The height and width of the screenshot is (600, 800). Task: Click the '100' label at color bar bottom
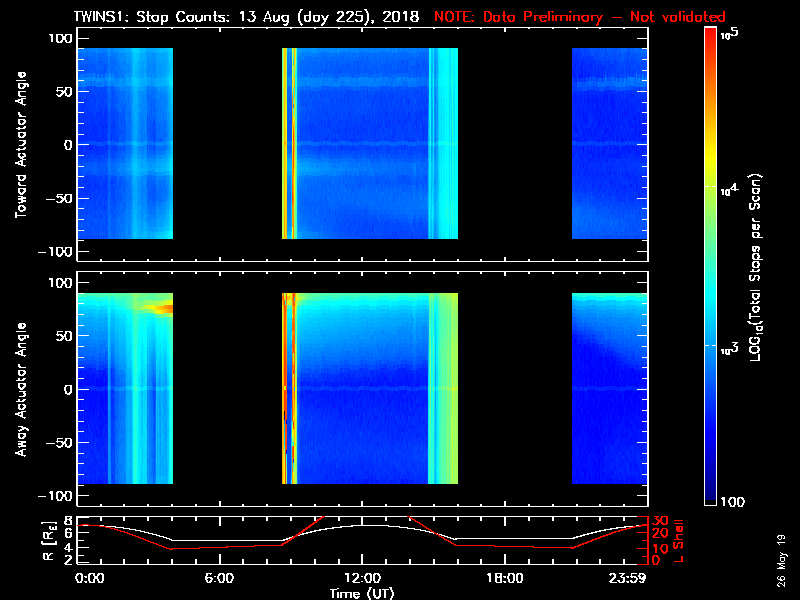point(732,502)
